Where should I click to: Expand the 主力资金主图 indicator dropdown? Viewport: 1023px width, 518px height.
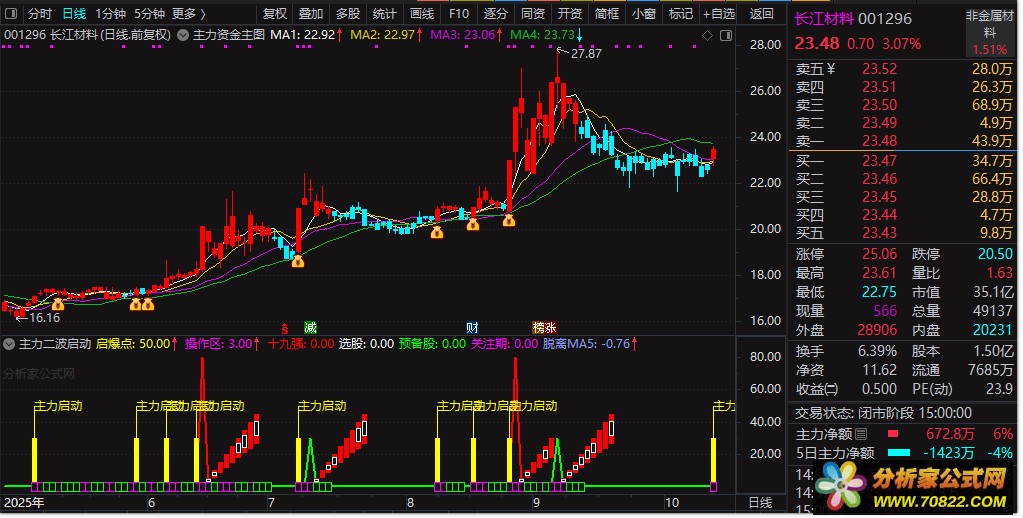pos(183,35)
